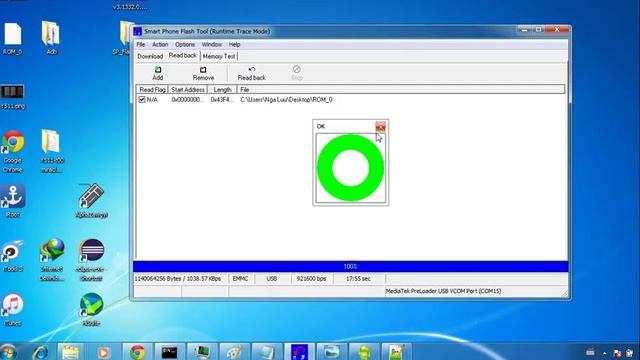Viewport: 640px width, 360px height.
Task: Select the Read back tab
Action: [x=182, y=56]
